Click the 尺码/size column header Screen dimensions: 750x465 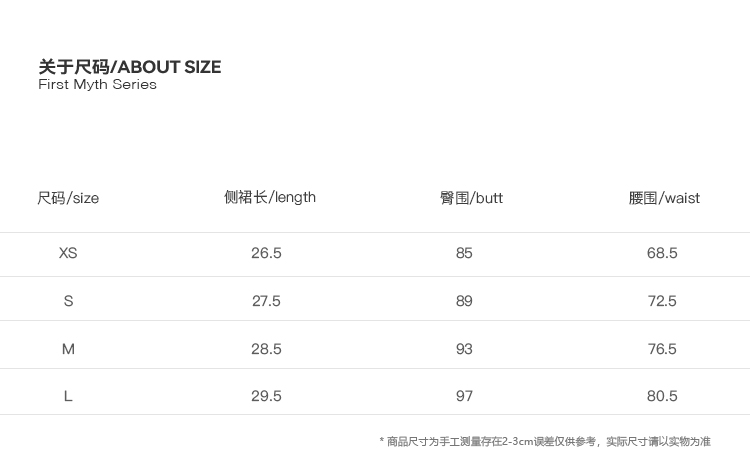pos(68,198)
